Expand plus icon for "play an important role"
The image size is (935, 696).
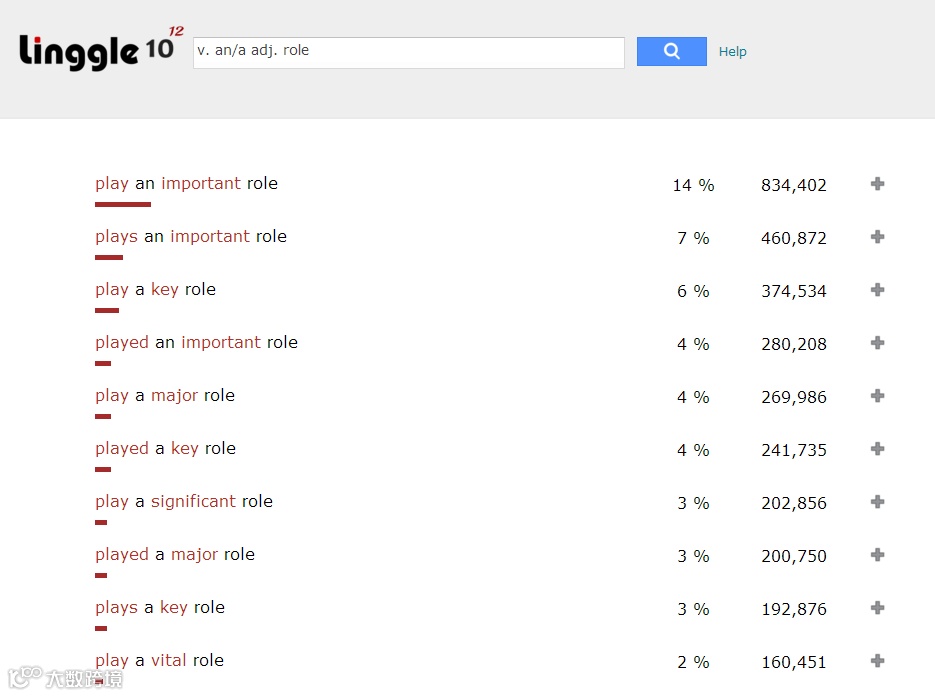click(877, 184)
